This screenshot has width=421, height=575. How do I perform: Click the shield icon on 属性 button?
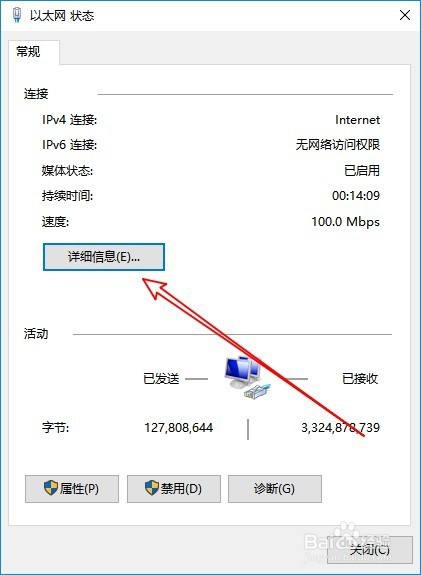point(51,488)
